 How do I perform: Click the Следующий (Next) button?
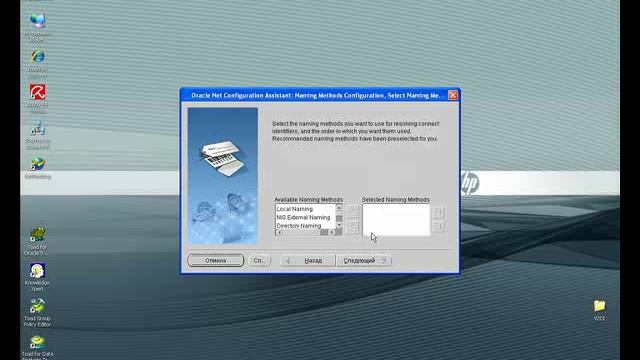coord(364,260)
